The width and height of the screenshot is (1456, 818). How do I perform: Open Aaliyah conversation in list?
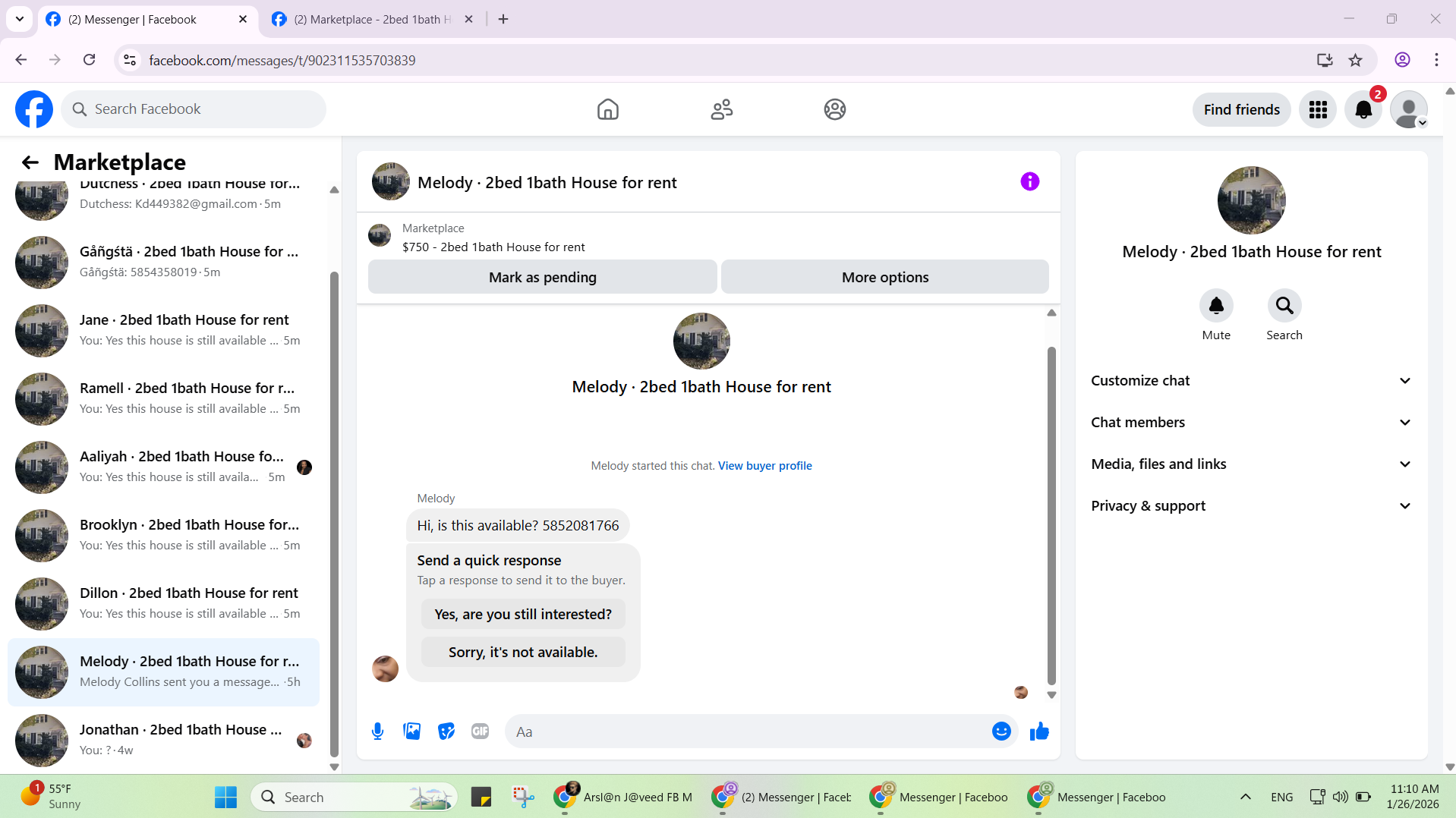click(163, 467)
